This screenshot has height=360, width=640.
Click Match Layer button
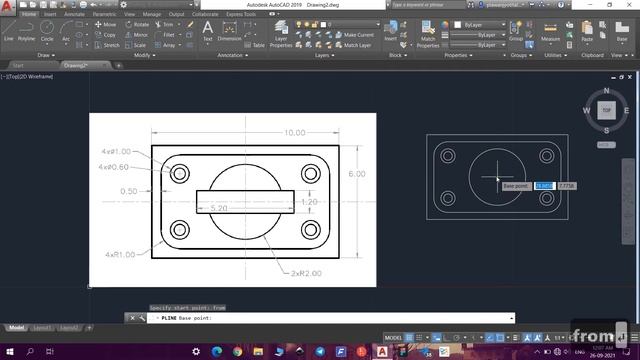[353, 45]
